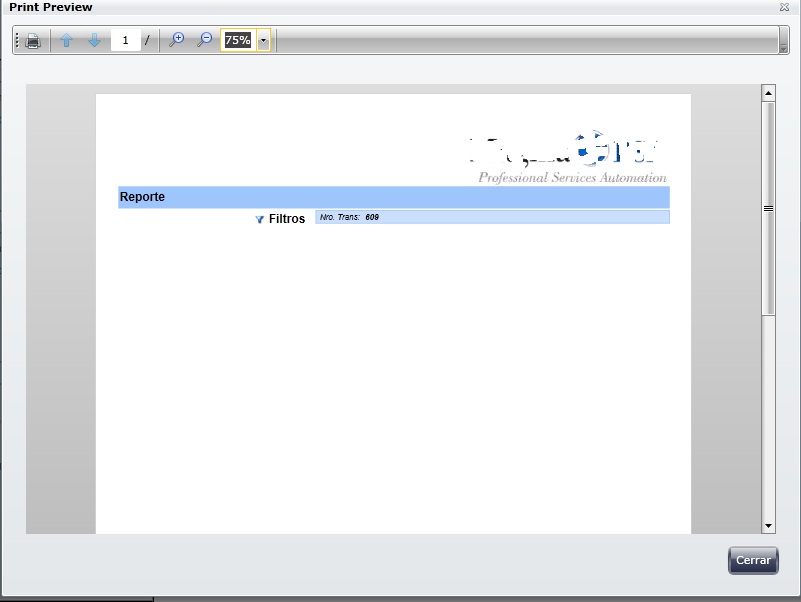Image resolution: width=801 pixels, height=602 pixels.
Task: Click the dotted toolbar grip handle
Action: [x=17, y=40]
